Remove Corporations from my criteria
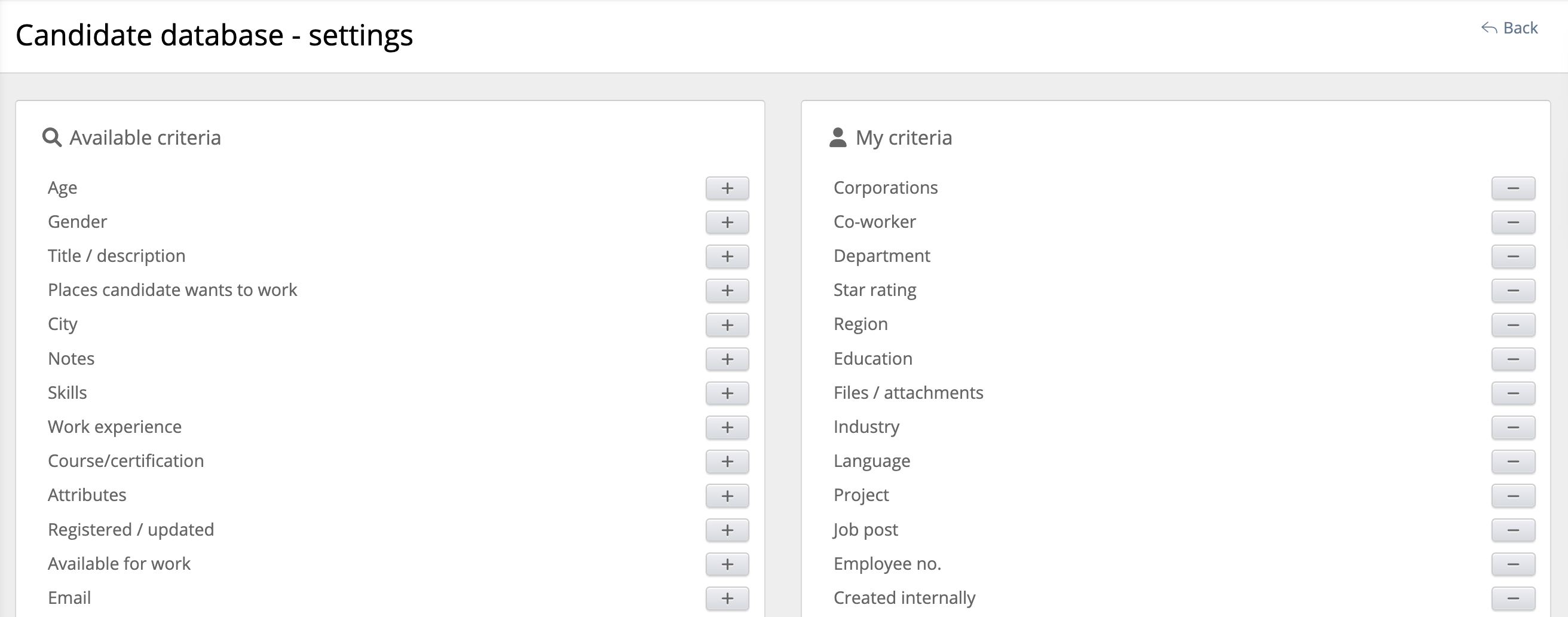 pos(1512,188)
